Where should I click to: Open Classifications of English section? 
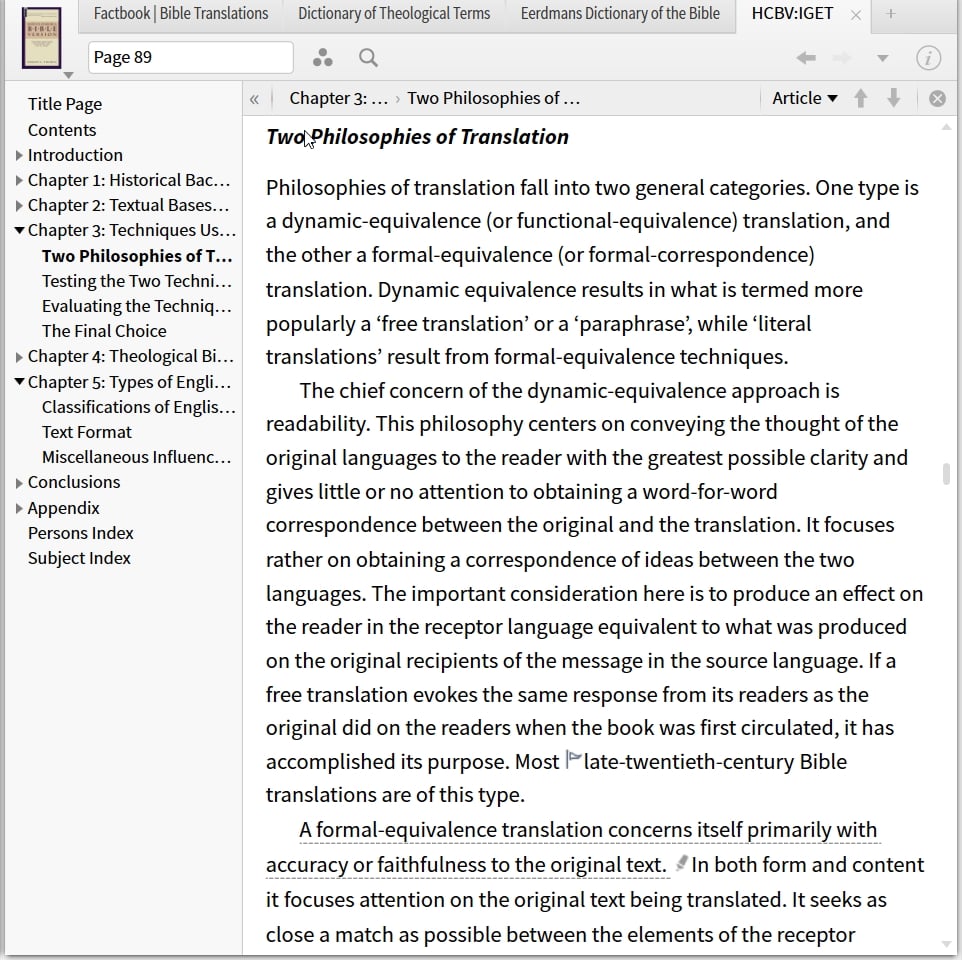pos(139,407)
